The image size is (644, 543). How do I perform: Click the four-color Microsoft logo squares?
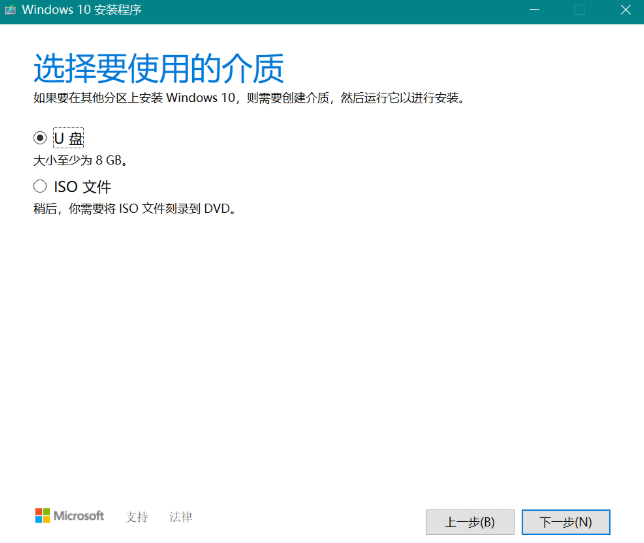tap(42, 516)
